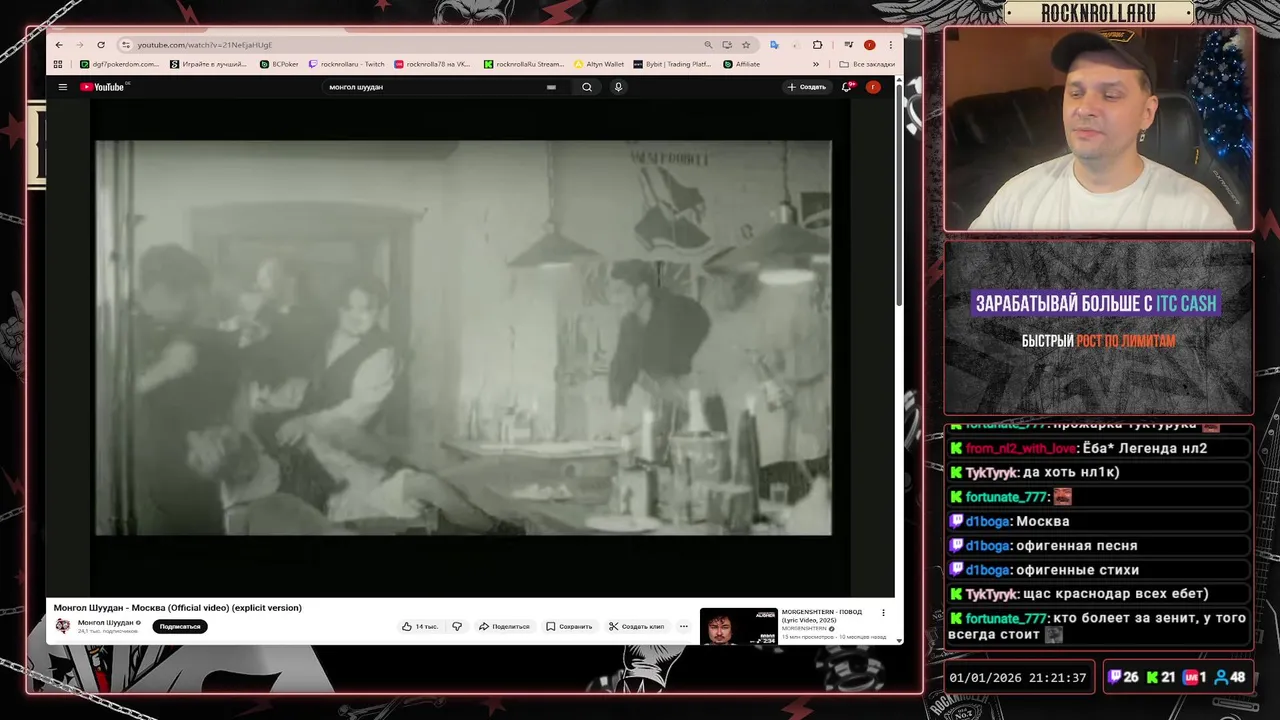Expand the hidden bookmarks chevron
The image size is (1280, 720).
(816, 64)
